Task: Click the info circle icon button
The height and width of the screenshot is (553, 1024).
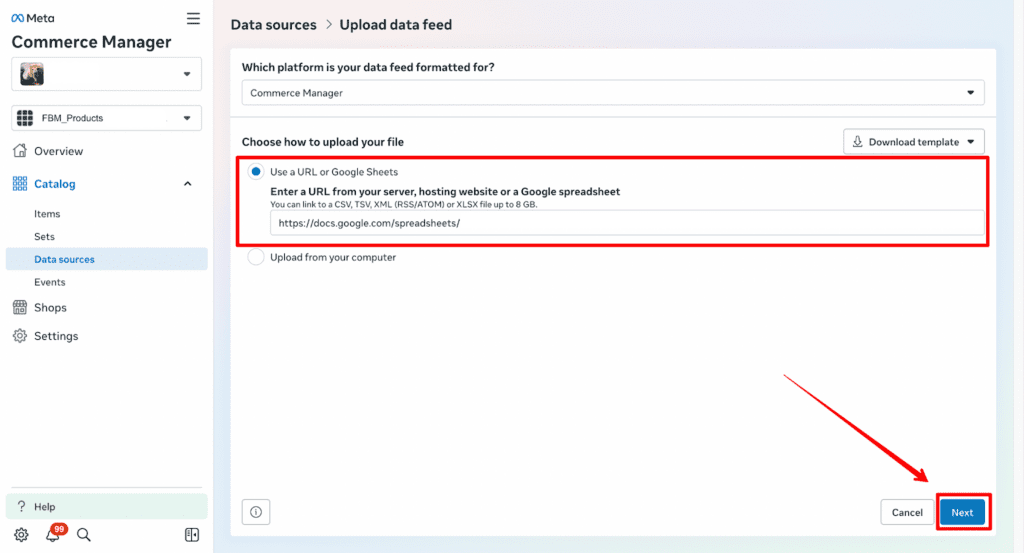Action: [256, 512]
